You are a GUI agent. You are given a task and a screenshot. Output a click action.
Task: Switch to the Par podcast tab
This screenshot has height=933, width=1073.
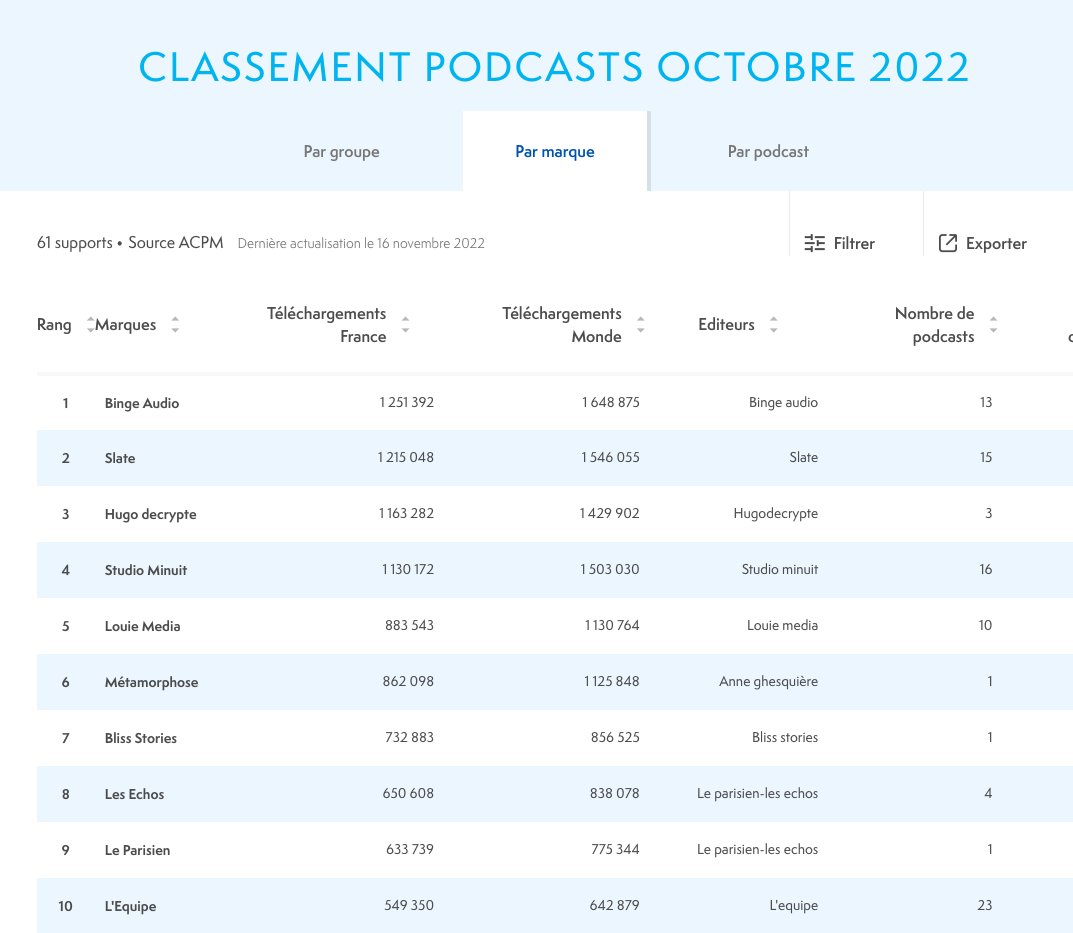click(x=768, y=151)
